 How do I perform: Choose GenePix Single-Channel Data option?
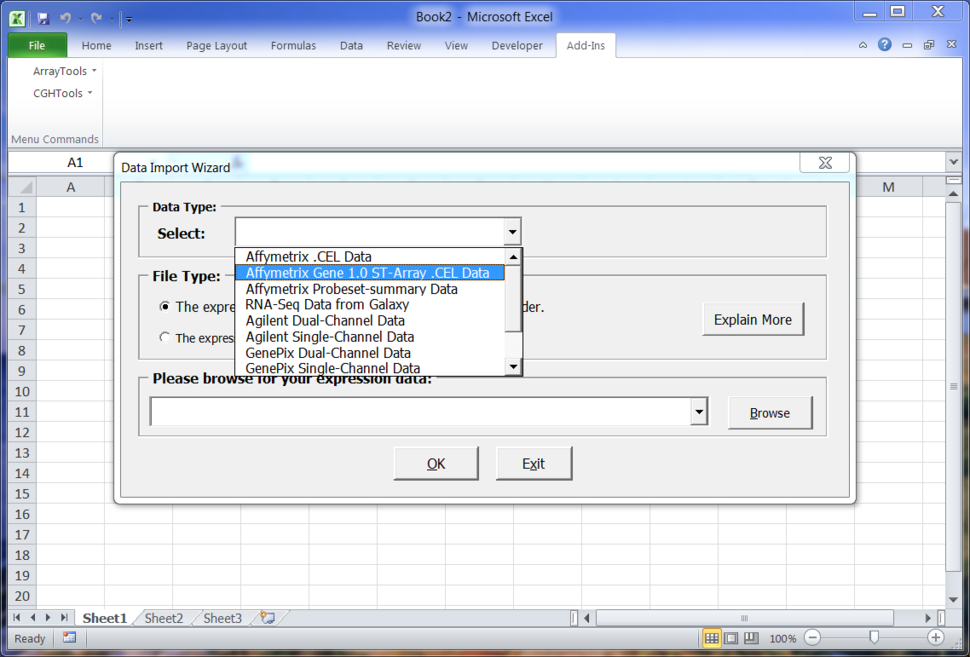pyautogui.click(x=370, y=368)
